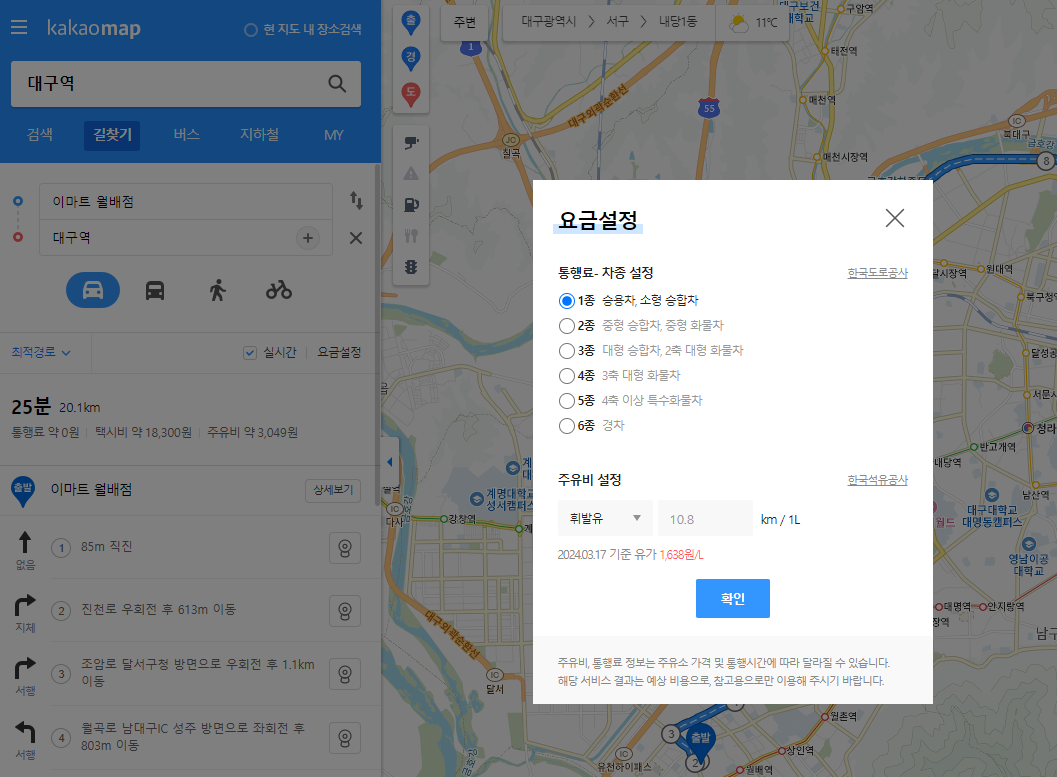Switch to 검색 tab

(x=40, y=135)
